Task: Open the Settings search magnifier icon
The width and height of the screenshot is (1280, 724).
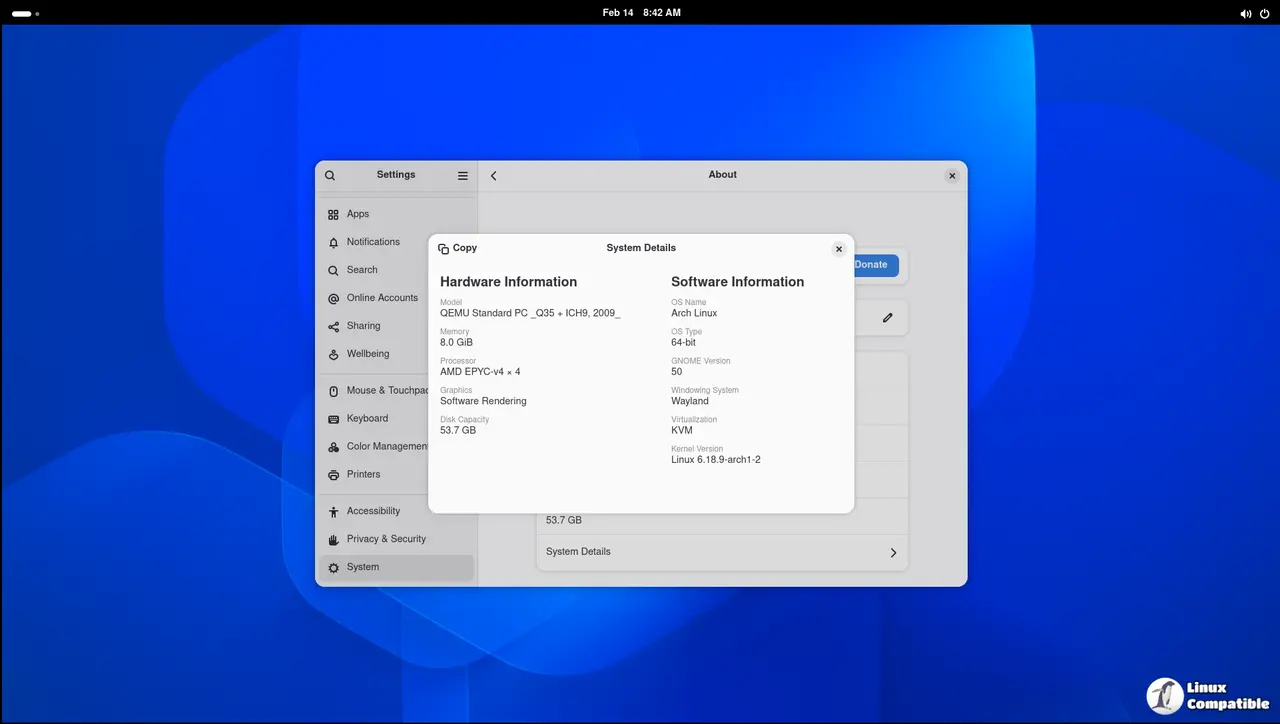Action: (330, 176)
